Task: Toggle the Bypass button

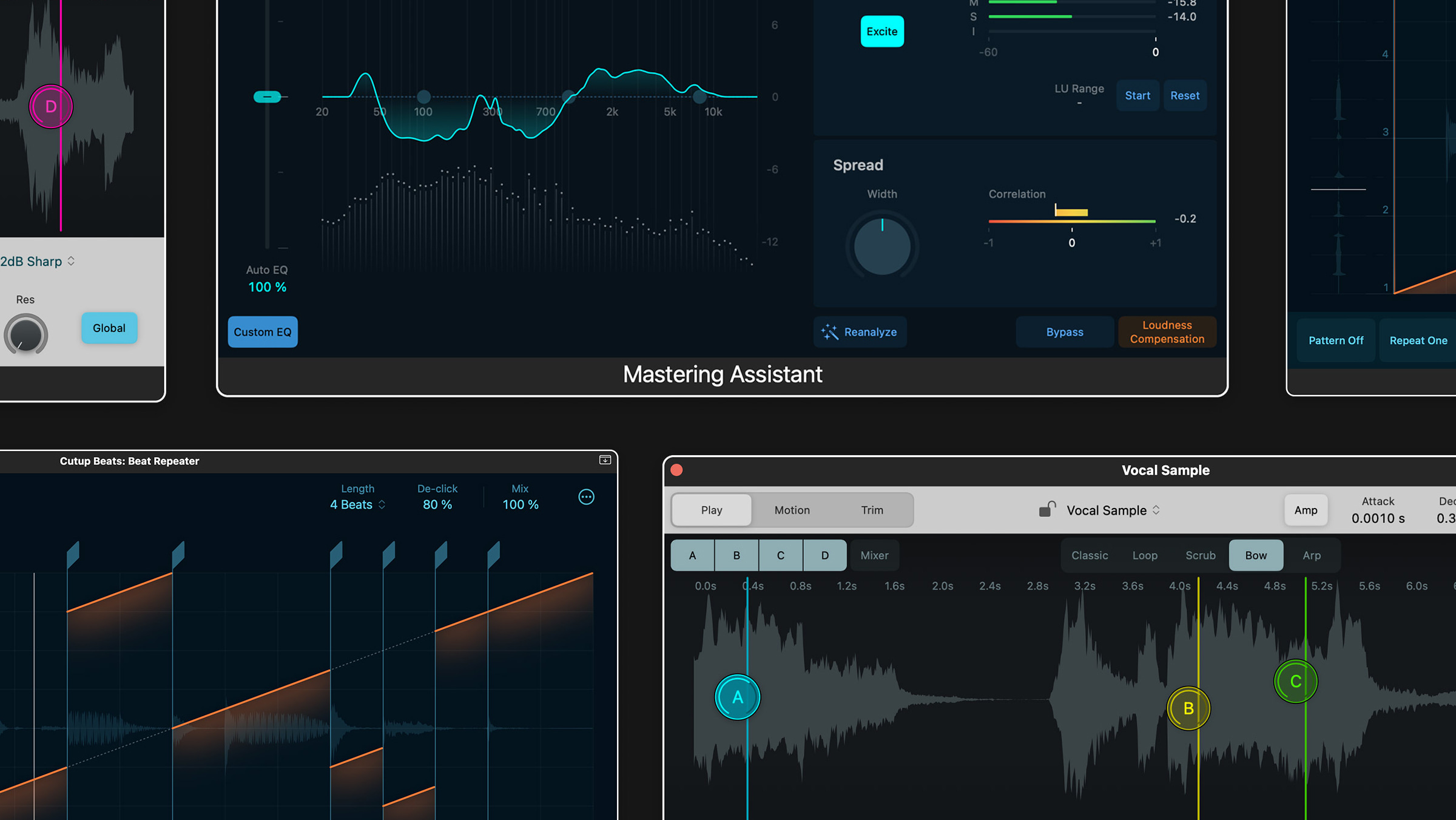Action: 1064,332
